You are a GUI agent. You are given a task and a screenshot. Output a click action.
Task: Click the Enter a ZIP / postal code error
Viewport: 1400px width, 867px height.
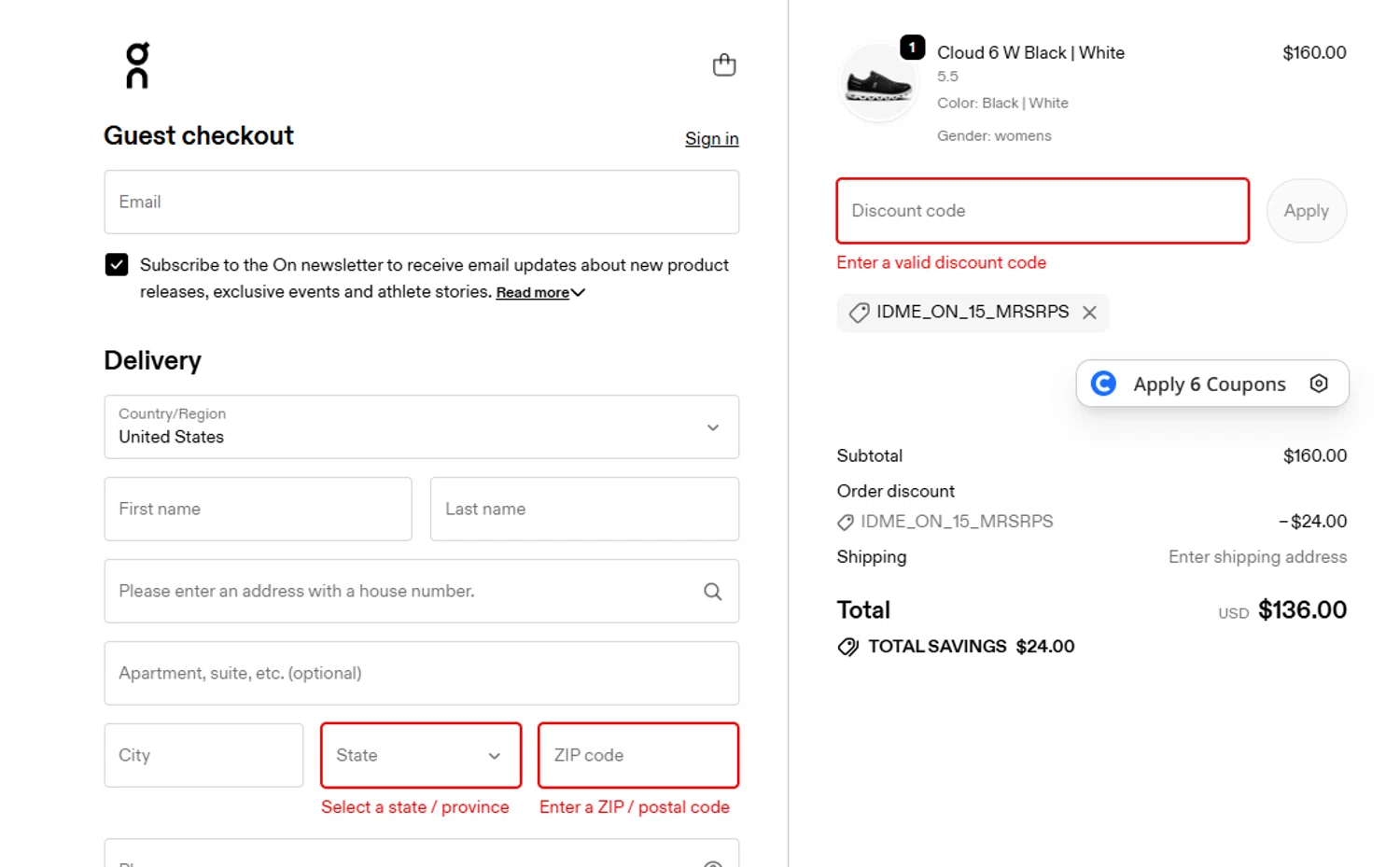pos(635,807)
